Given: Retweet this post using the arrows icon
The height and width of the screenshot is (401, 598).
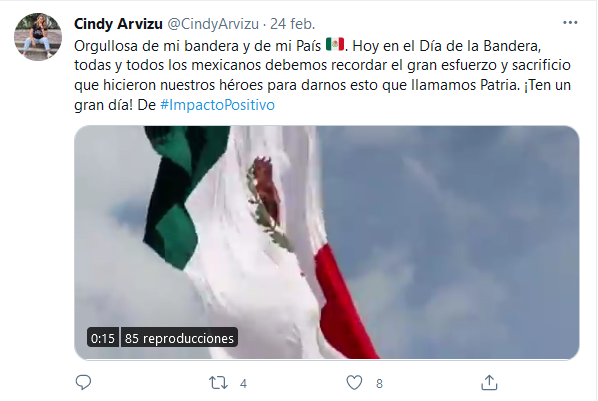Looking at the screenshot, I should tap(218, 383).
